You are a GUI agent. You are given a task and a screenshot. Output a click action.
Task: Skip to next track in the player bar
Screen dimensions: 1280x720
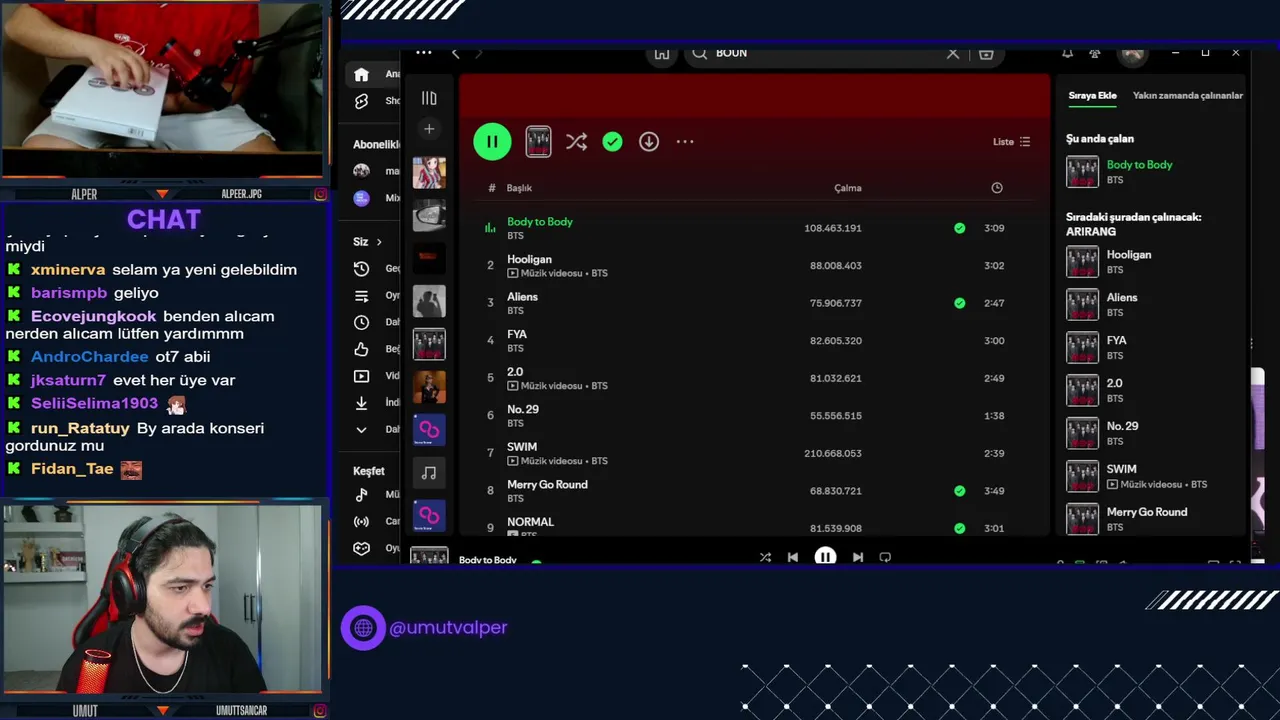tap(858, 558)
